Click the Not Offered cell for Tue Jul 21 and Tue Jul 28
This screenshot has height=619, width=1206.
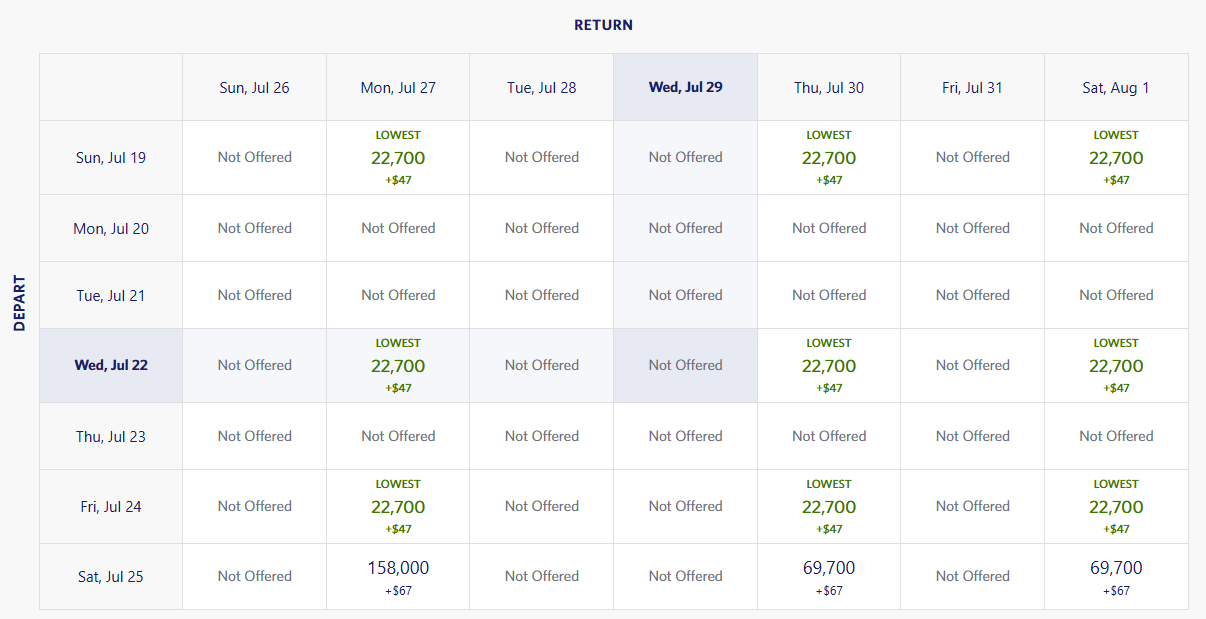541,294
